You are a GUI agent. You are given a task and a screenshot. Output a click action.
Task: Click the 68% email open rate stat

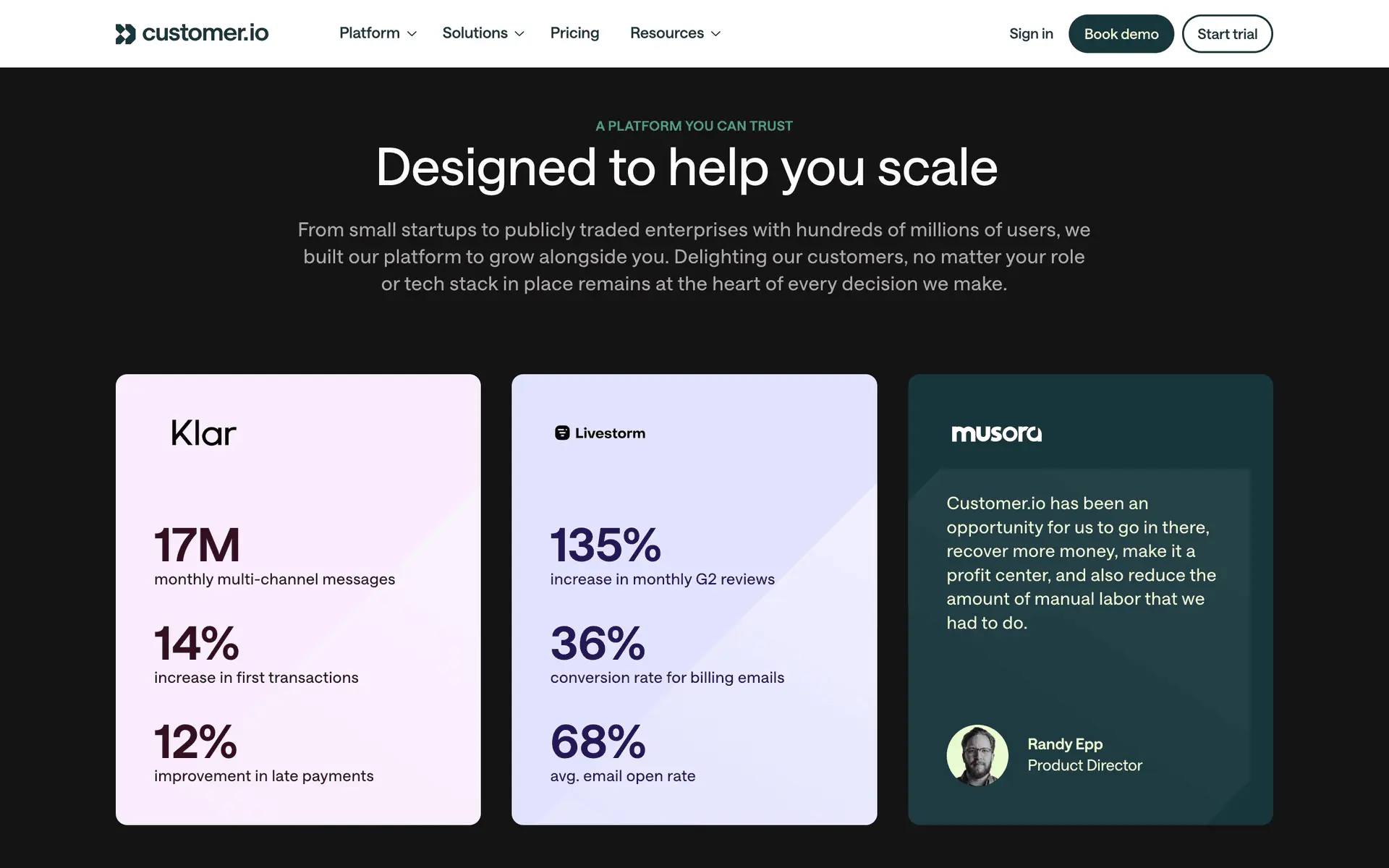pos(598,742)
